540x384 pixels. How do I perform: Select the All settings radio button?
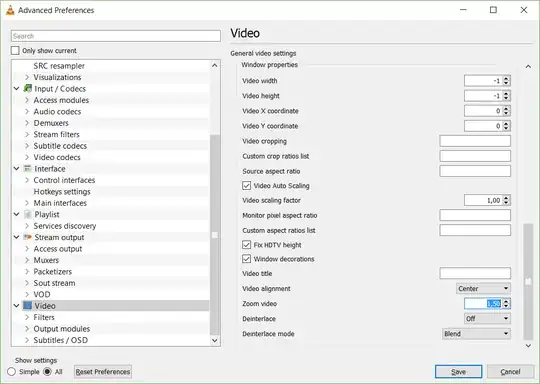pos(47,372)
